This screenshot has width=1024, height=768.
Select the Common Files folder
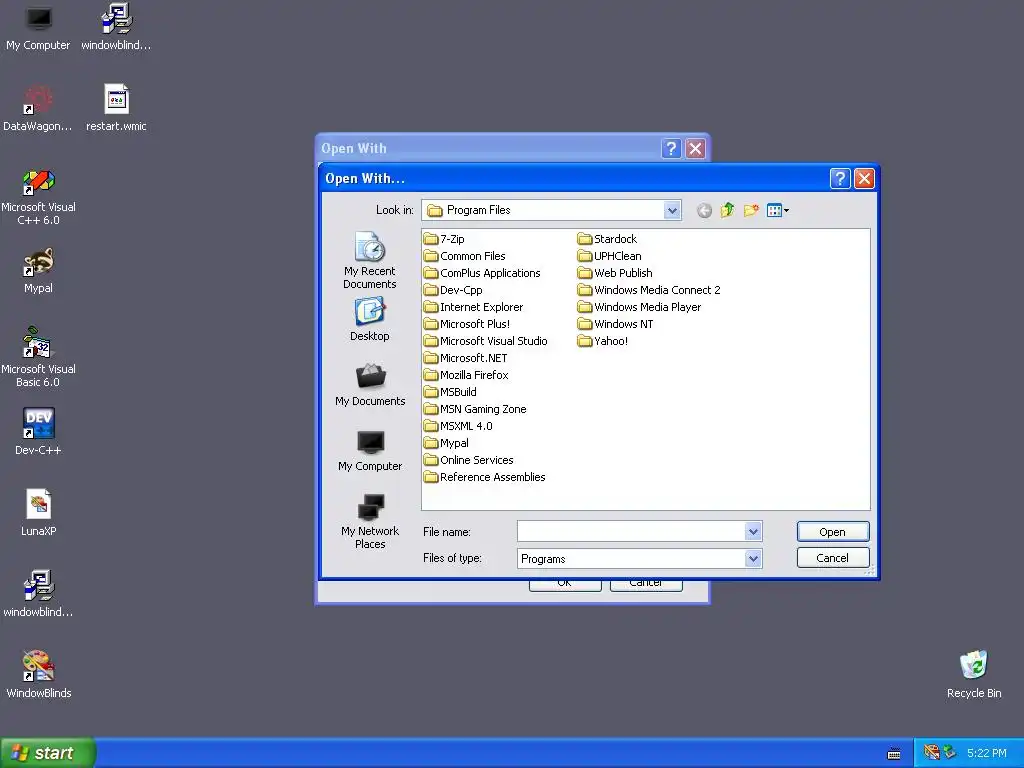(x=464, y=256)
